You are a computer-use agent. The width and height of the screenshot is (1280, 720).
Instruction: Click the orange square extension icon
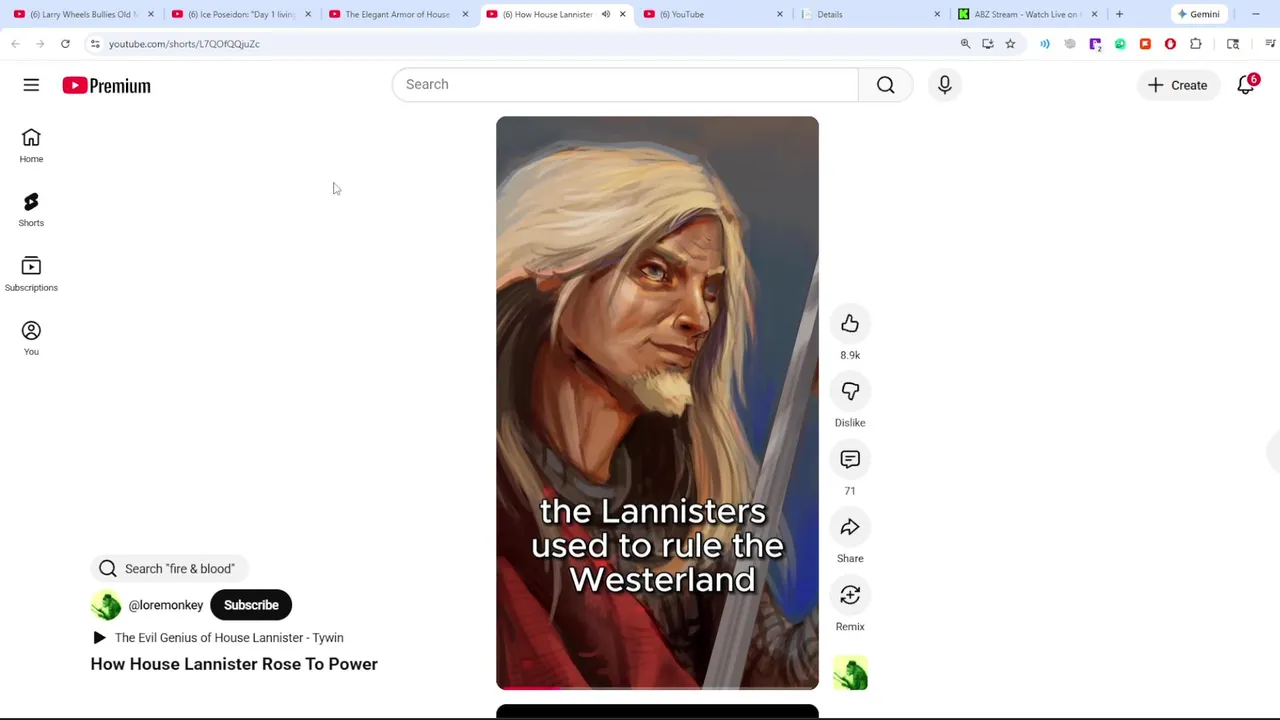pyautogui.click(x=1145, y=44)
